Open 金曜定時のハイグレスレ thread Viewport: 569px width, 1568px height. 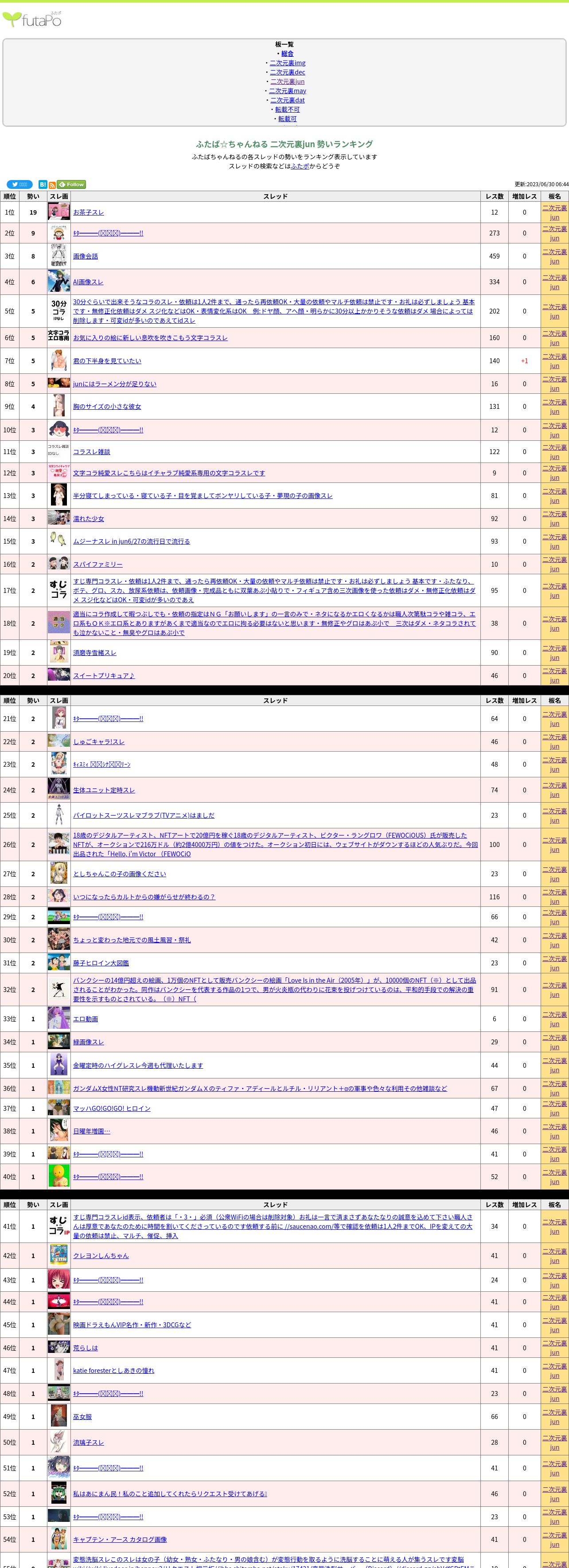pos(138,1066)
